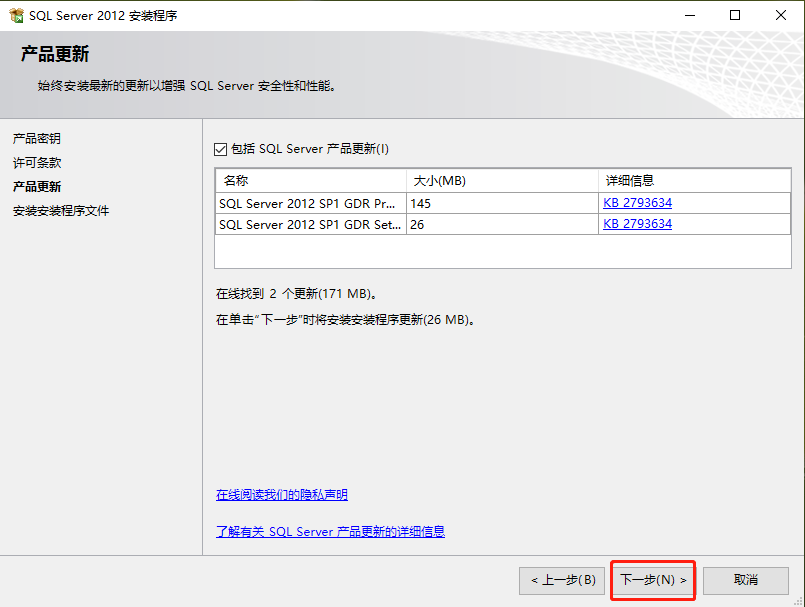805x607 pixels.
Task: Click the 名称 column header
Action: [x=311, y=181]
